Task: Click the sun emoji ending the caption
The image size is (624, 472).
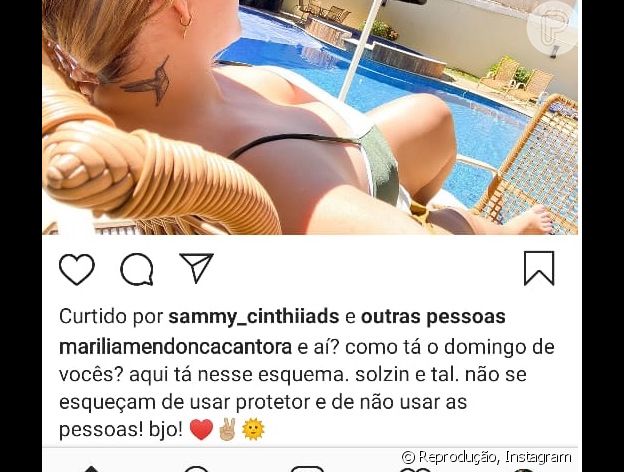Action: click(253, 429)
